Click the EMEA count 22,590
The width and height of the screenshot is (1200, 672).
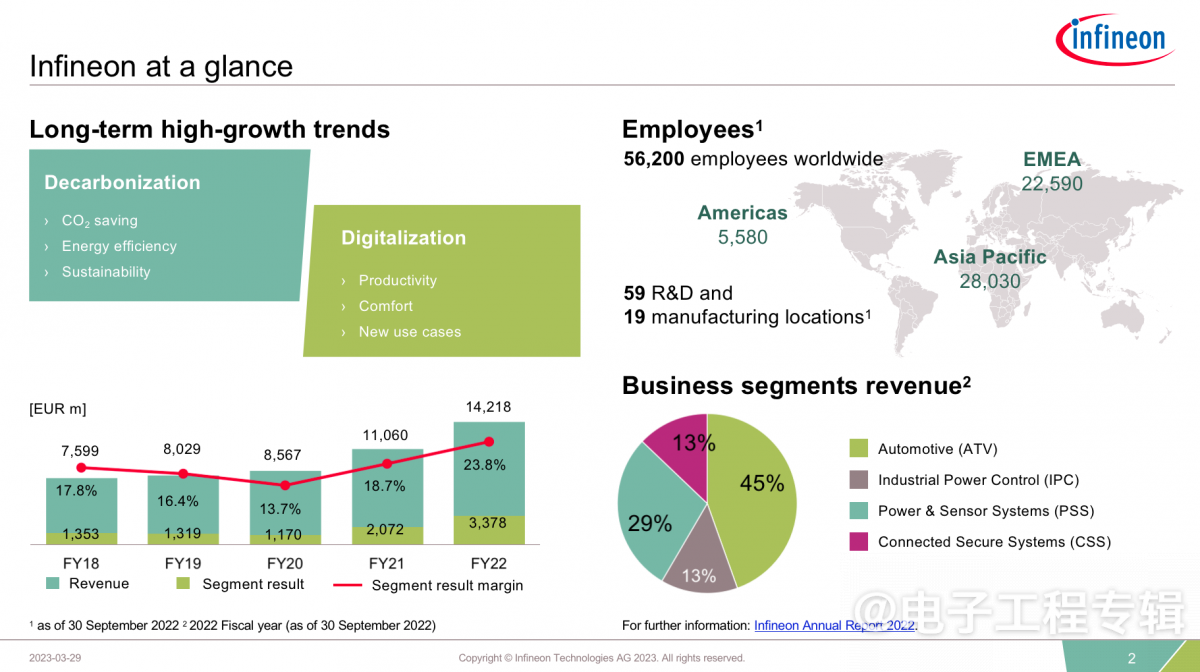click(x=1052, y=184)
